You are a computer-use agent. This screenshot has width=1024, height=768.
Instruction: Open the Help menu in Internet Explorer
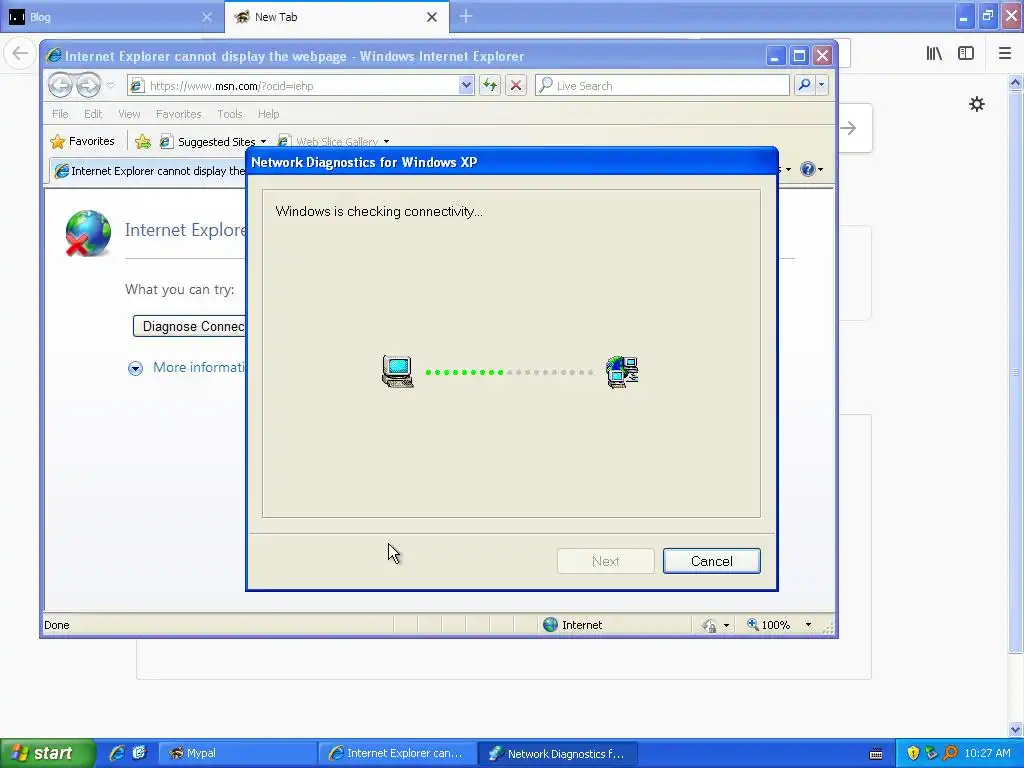coord(268,114)
